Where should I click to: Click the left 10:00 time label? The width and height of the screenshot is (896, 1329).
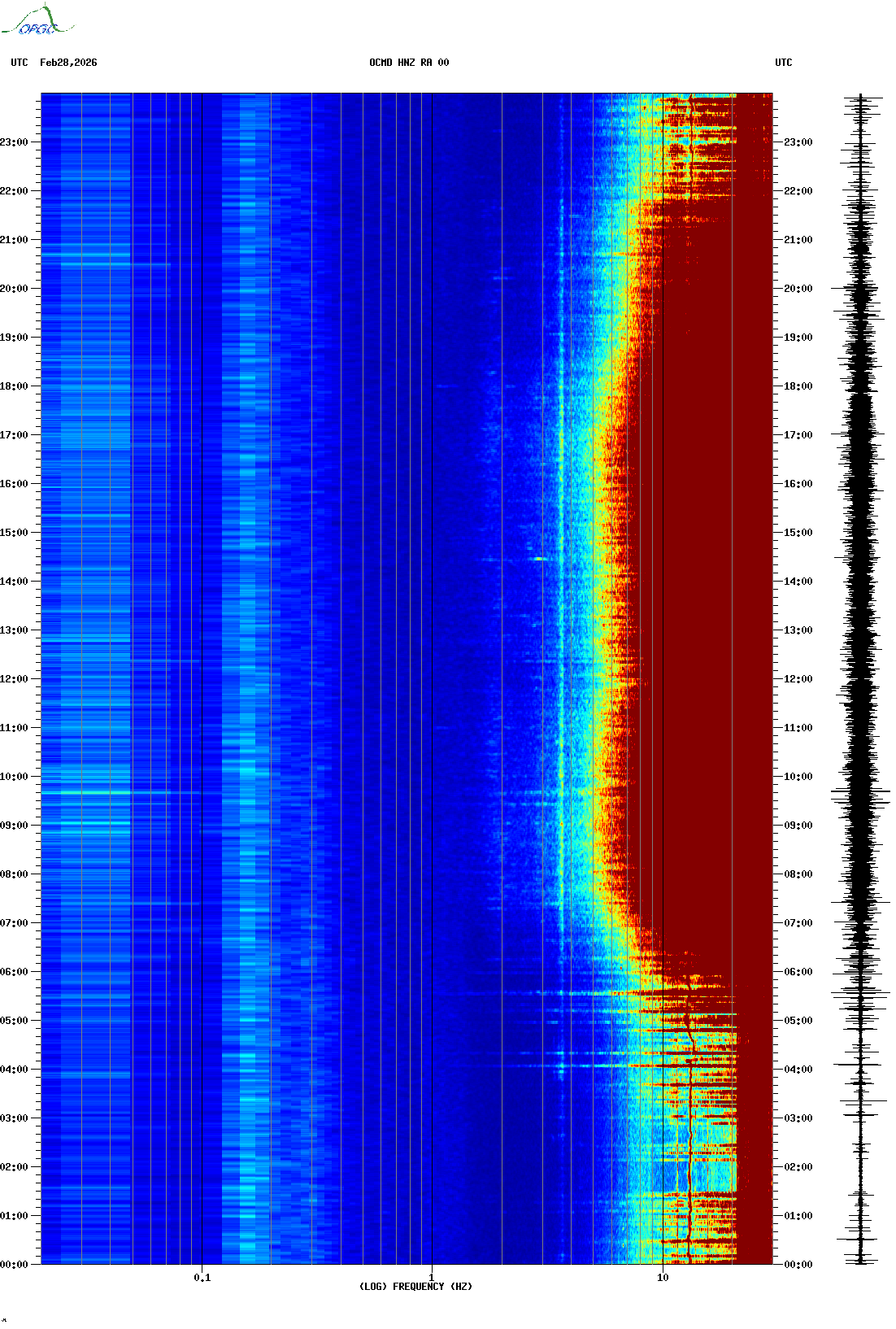[x=14, y=777]
